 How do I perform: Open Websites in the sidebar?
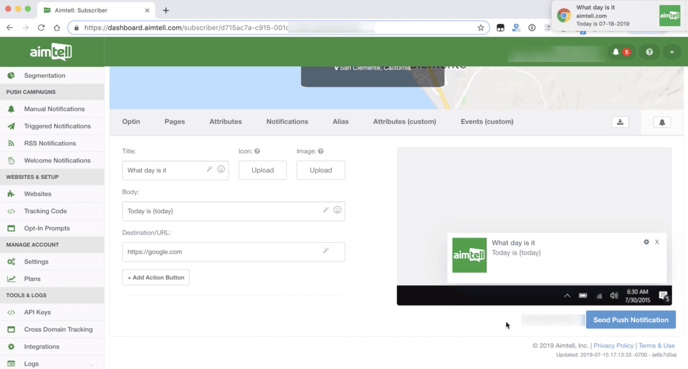[38, 193]
